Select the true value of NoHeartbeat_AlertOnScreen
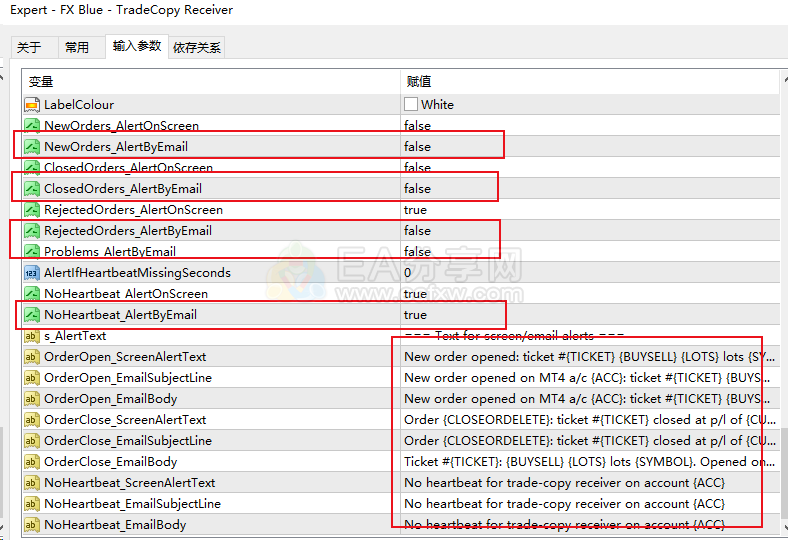This screenshot has height=540, width=788. click(415, 294)
